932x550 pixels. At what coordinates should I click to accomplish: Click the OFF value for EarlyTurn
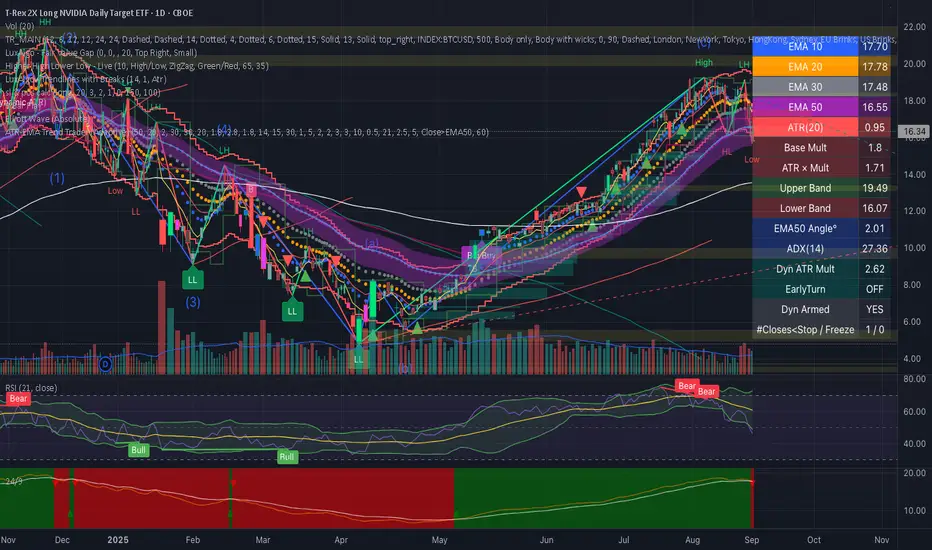click(874, 289)
